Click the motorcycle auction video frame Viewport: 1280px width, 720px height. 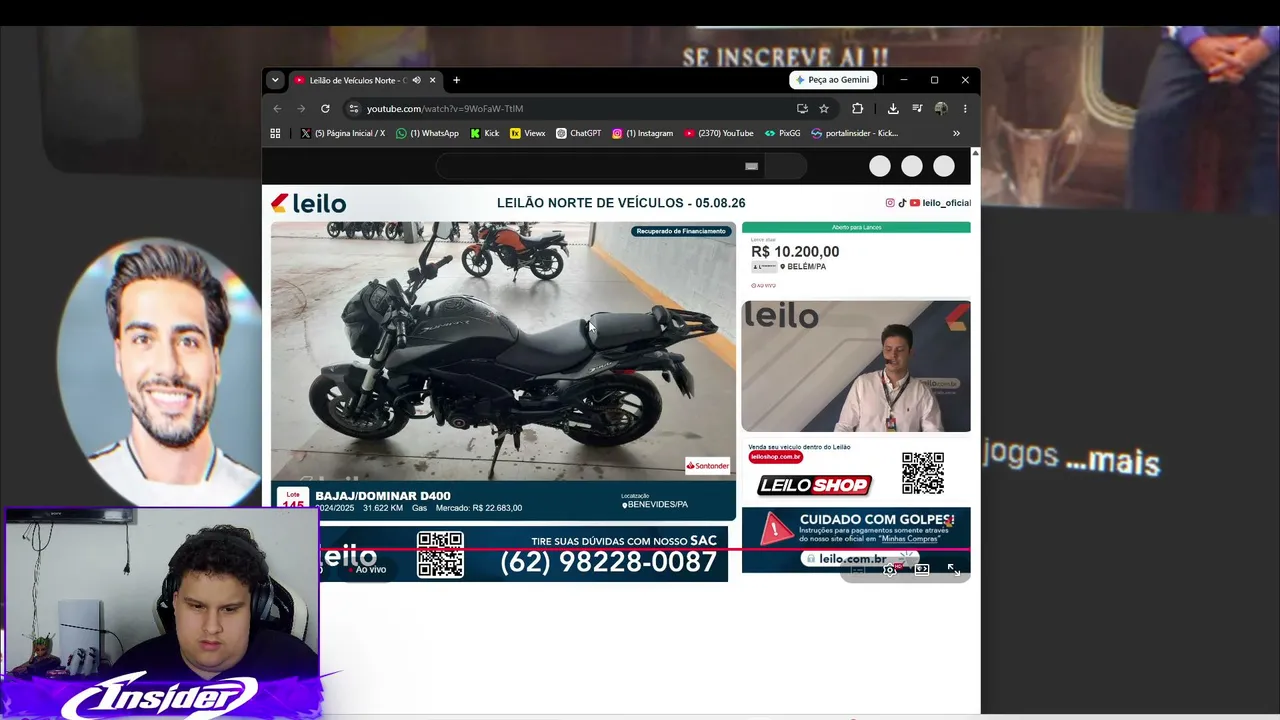point(503,351)
